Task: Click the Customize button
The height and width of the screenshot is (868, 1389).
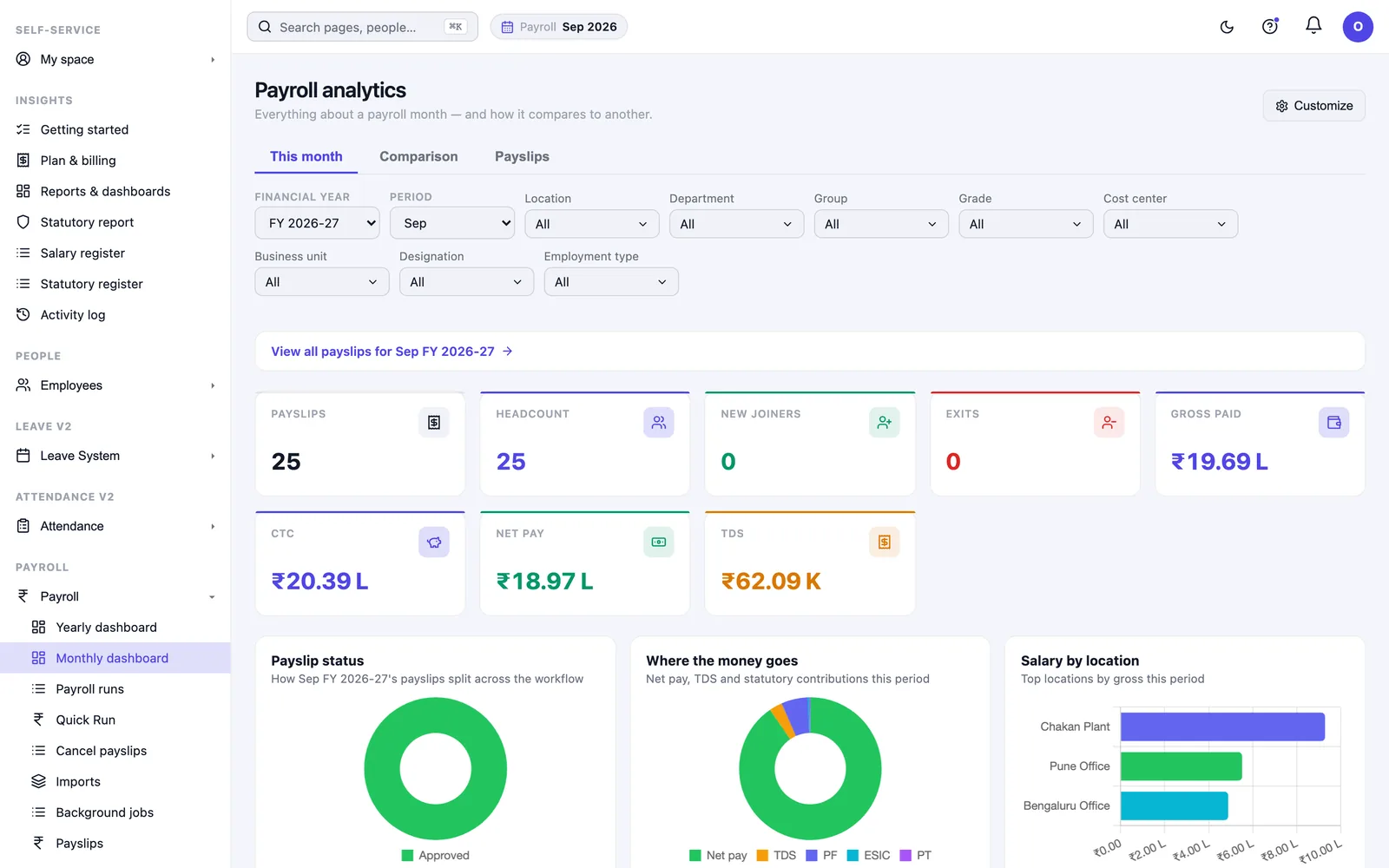Action: (x=1313, y=106)
